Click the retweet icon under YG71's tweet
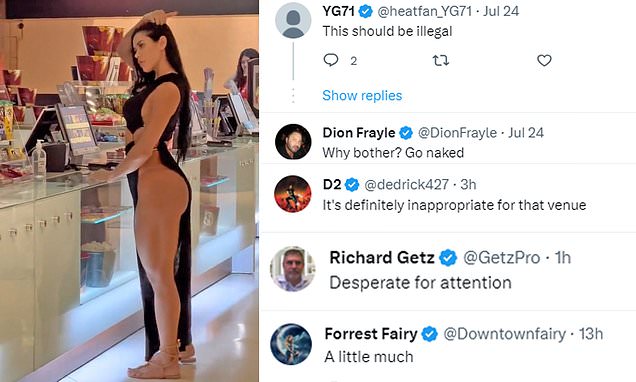Screen dimensions: 636x382 point(440,61)
